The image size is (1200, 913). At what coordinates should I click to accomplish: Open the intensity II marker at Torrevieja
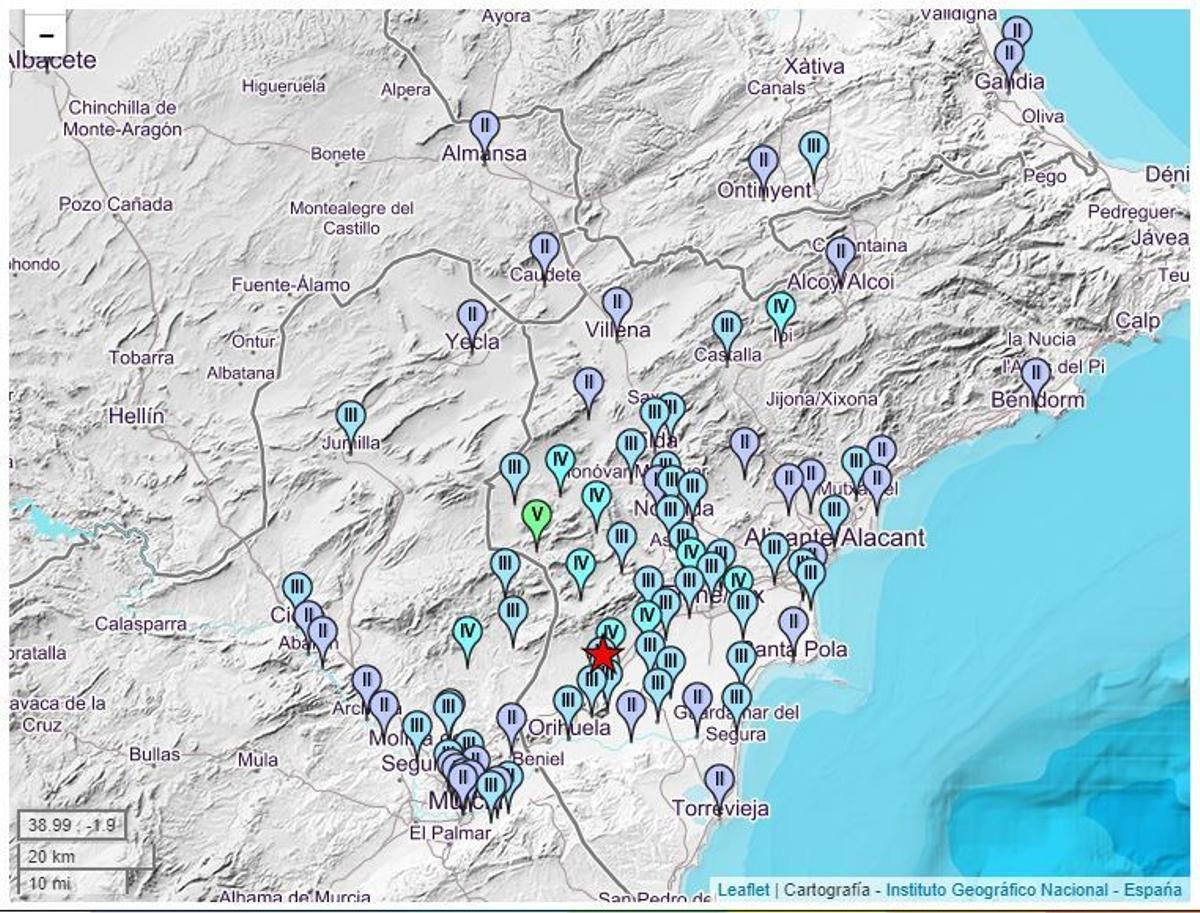click(x=719, y=788)
